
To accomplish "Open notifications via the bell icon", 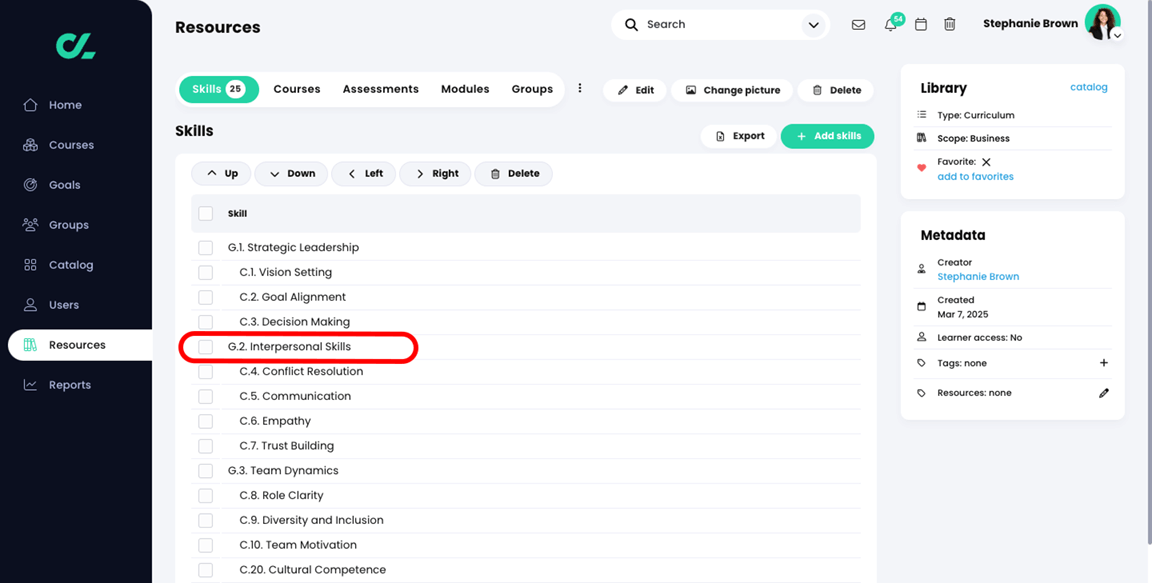I will click(890, 24).
